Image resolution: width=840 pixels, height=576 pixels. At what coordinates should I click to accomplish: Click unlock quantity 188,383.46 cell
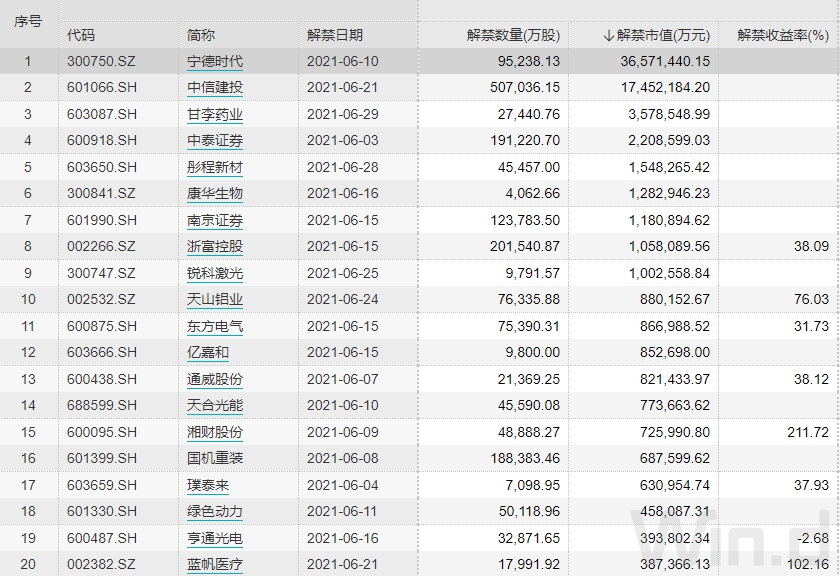tap(525, 459)
